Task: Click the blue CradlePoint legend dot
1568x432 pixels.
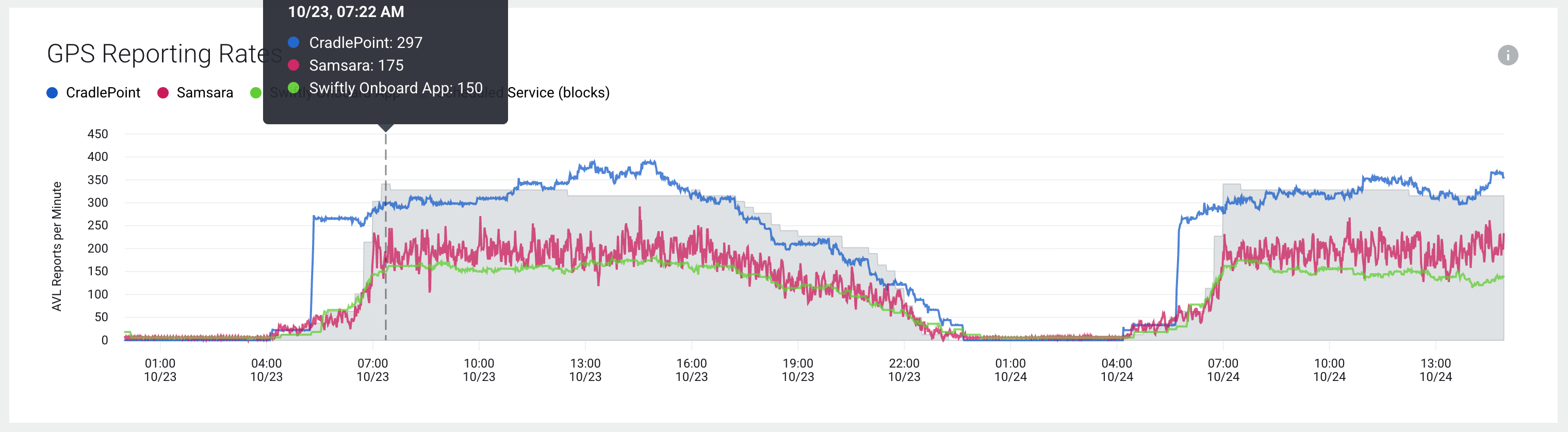Action: (x=52, y=92)
